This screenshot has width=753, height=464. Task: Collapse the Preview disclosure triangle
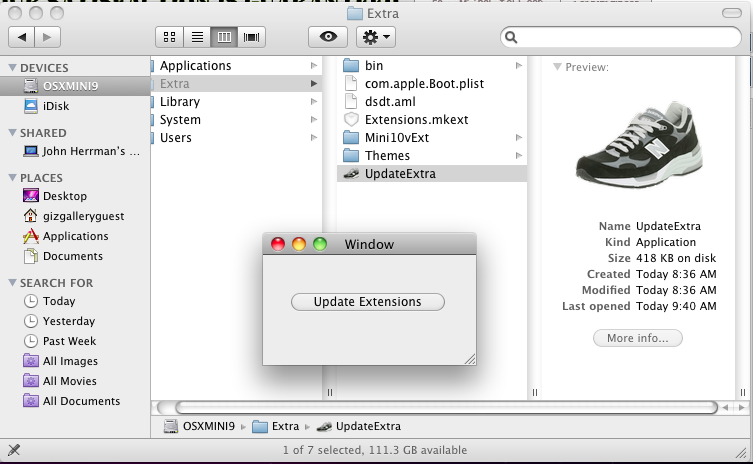pyautogui.click(x=557, y=67)
